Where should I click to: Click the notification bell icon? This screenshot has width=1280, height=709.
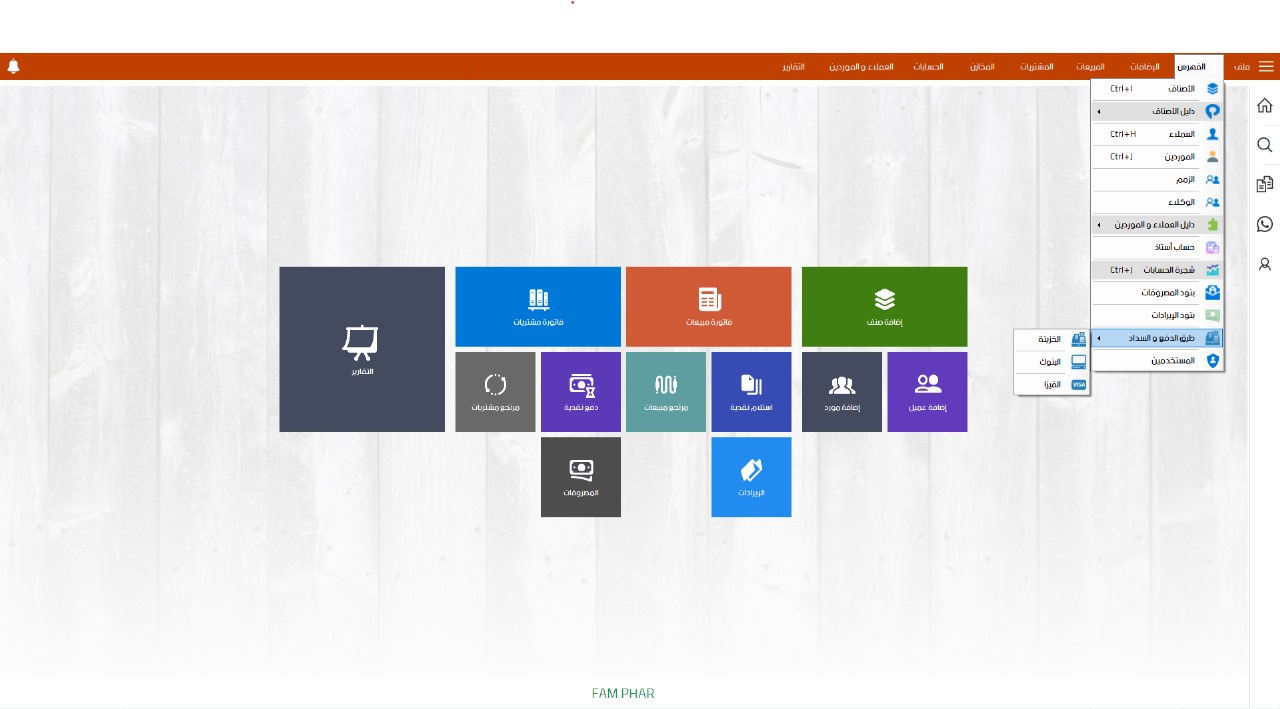point(13,67)
